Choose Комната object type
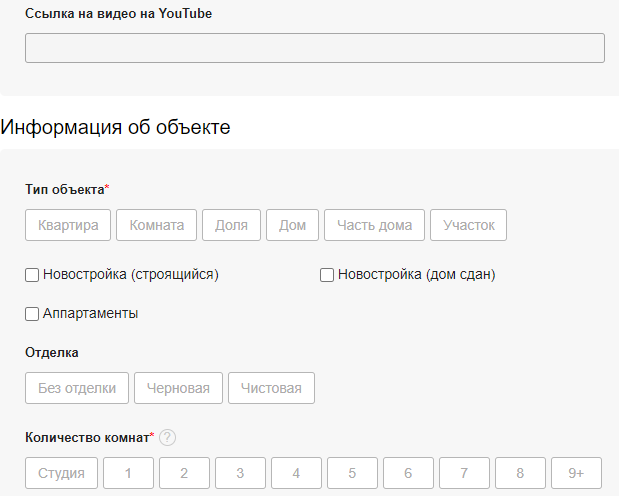This screenshot has height=496, width=619. (x=156, y=225)
